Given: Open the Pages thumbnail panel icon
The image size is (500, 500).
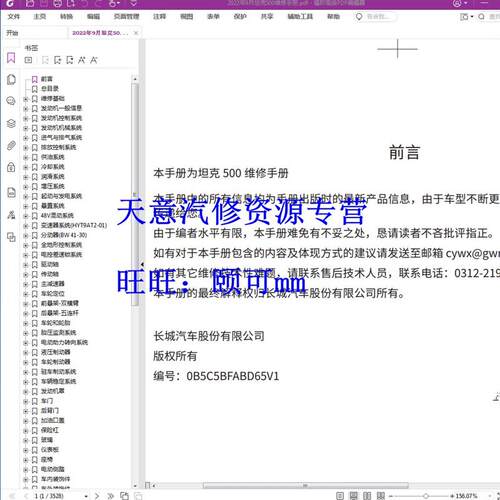Looking at the screenshot, I should click(x=11, y=79).
